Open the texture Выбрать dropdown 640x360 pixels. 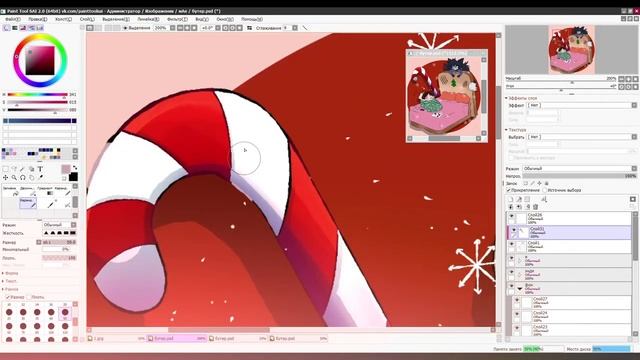pos(582,137)
